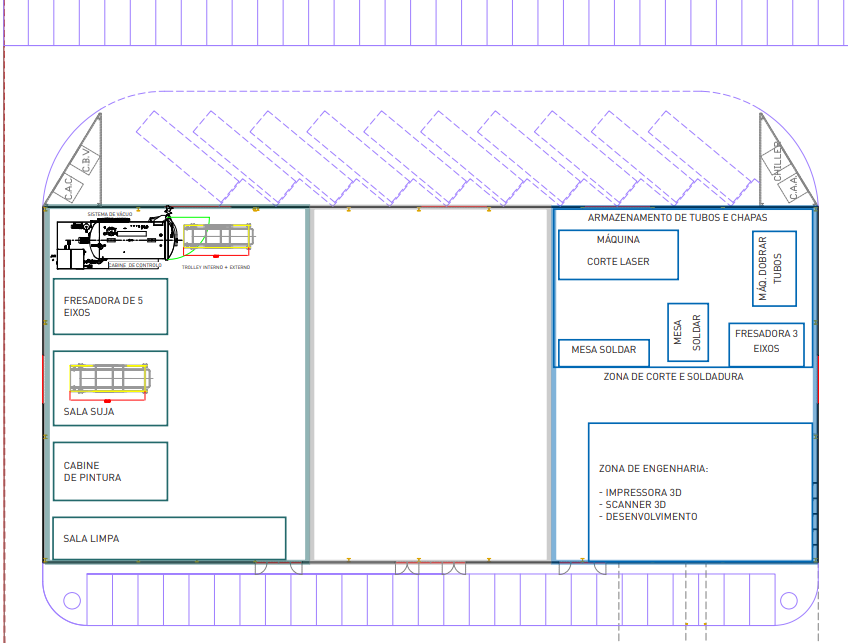
Task: Click the Sistema de Vácuo label
Action: [110, 214]
